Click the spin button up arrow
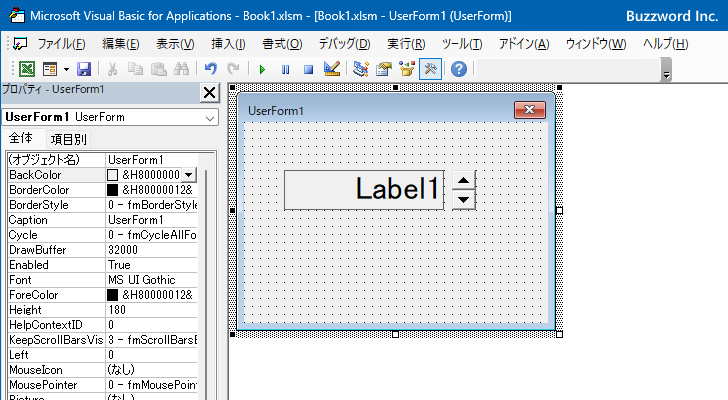The height and width of the screenshot is (400, 728). pos(463,181)
